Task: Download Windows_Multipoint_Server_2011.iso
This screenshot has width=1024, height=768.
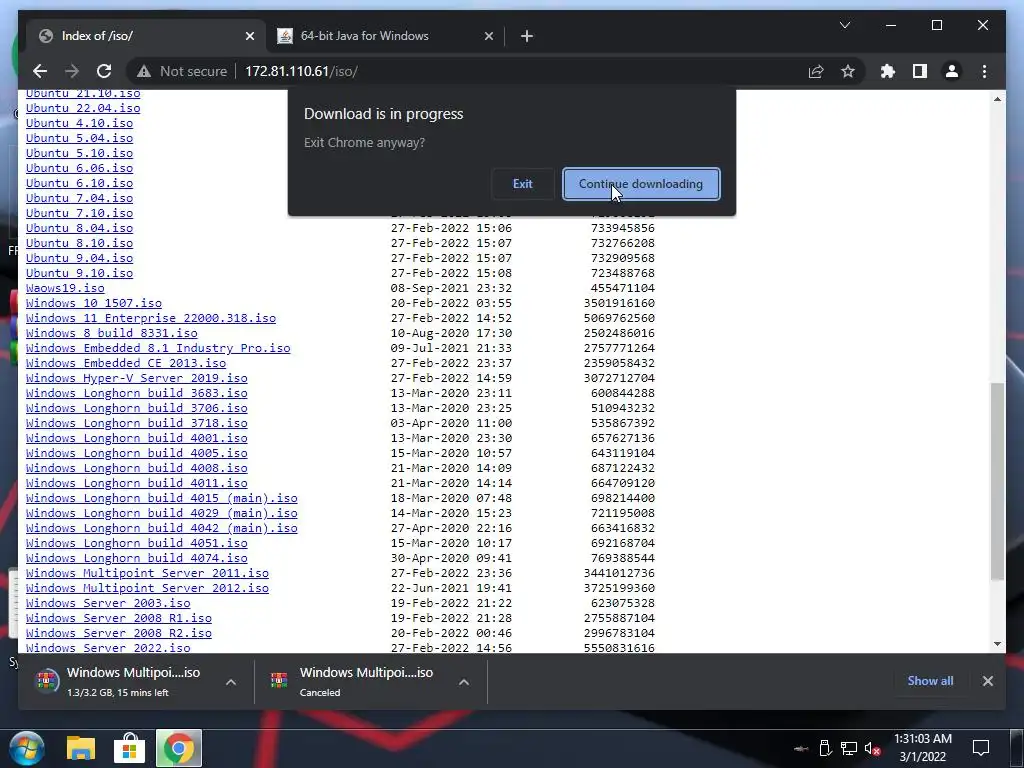Action: click(147, 574)
